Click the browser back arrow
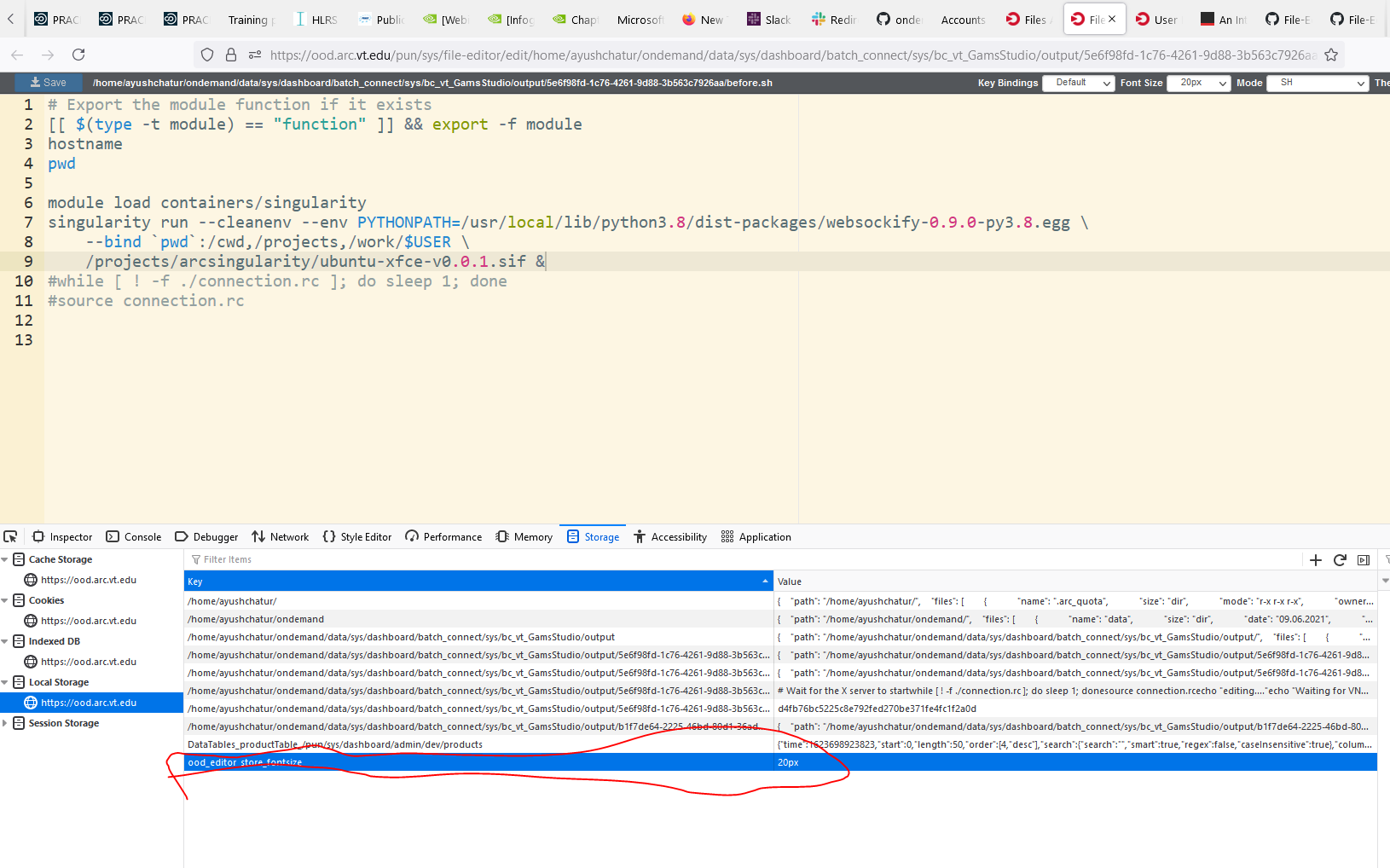This screenshot has height=868, width=1390. coord(17,55)
